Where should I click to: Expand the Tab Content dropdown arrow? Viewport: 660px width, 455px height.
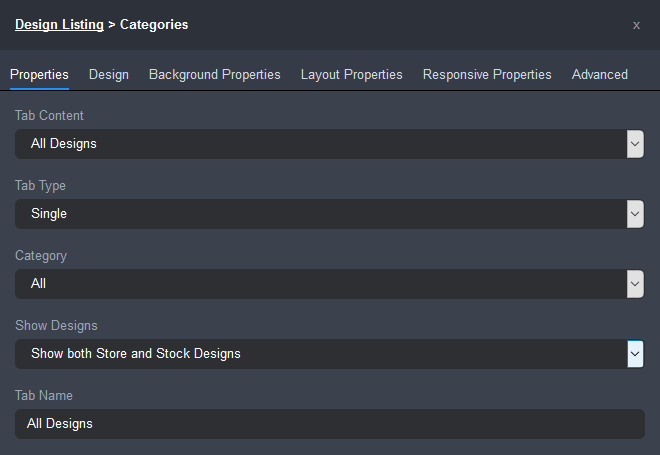click(x=635, y=144)
